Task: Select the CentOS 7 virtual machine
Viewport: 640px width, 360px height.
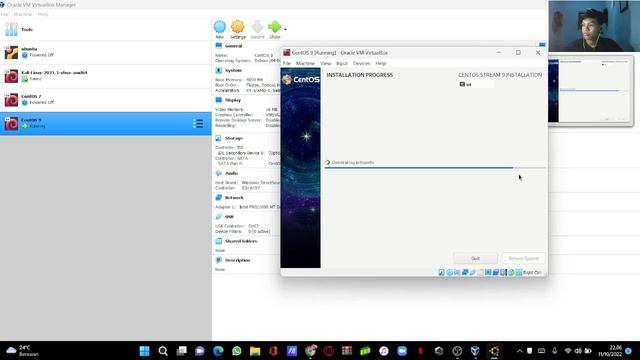Action: point(106,100)
